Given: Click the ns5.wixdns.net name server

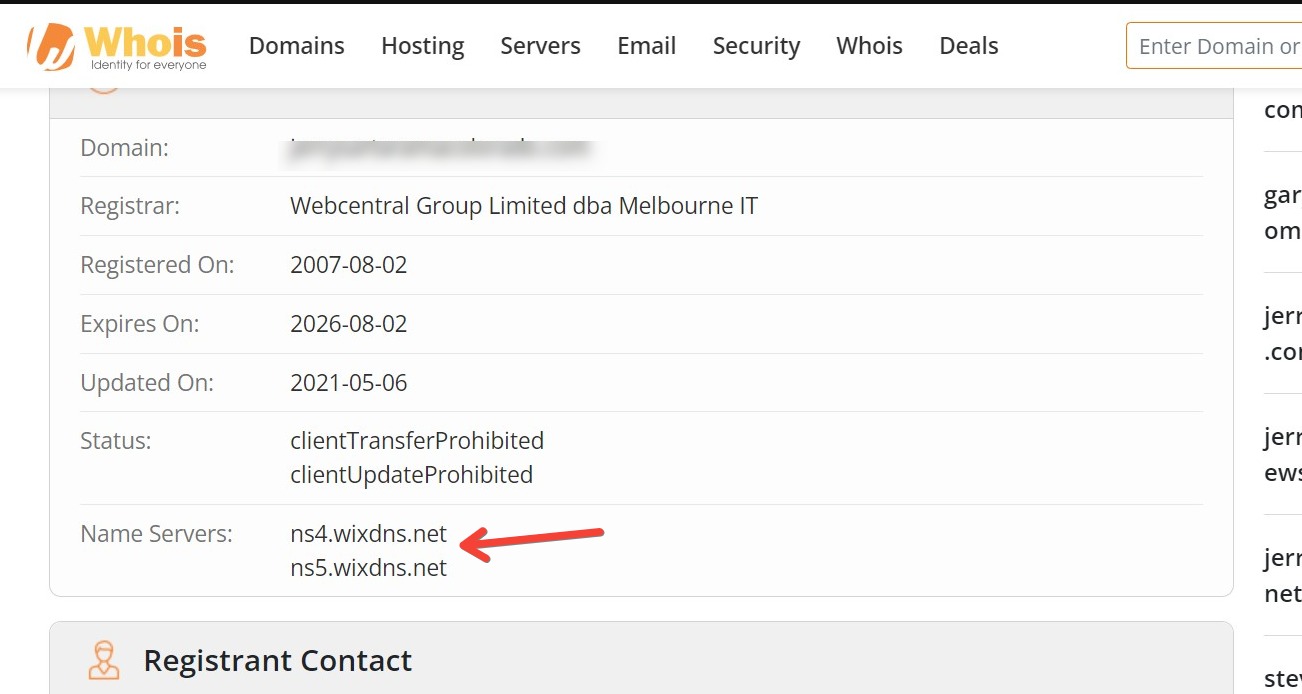Looking at the screenshot, I should coord(368,568).
